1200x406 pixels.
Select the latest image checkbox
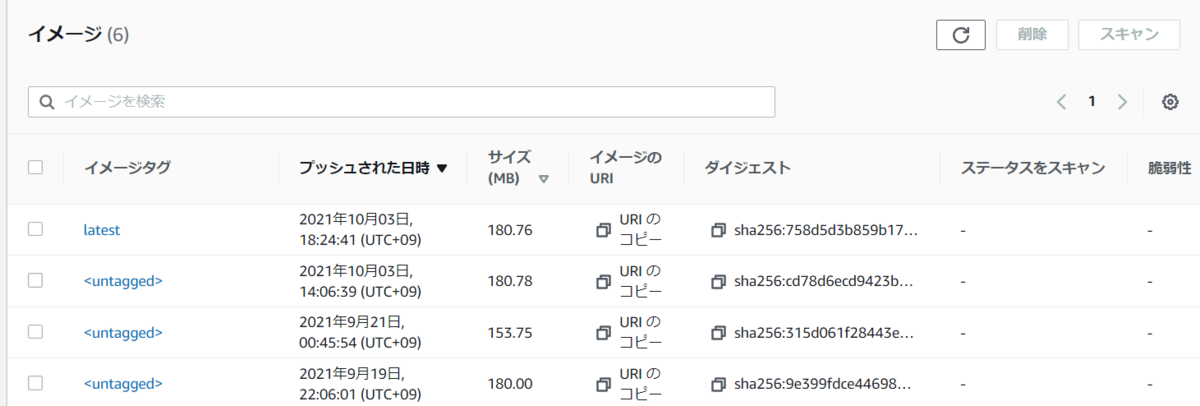(35, 229)
